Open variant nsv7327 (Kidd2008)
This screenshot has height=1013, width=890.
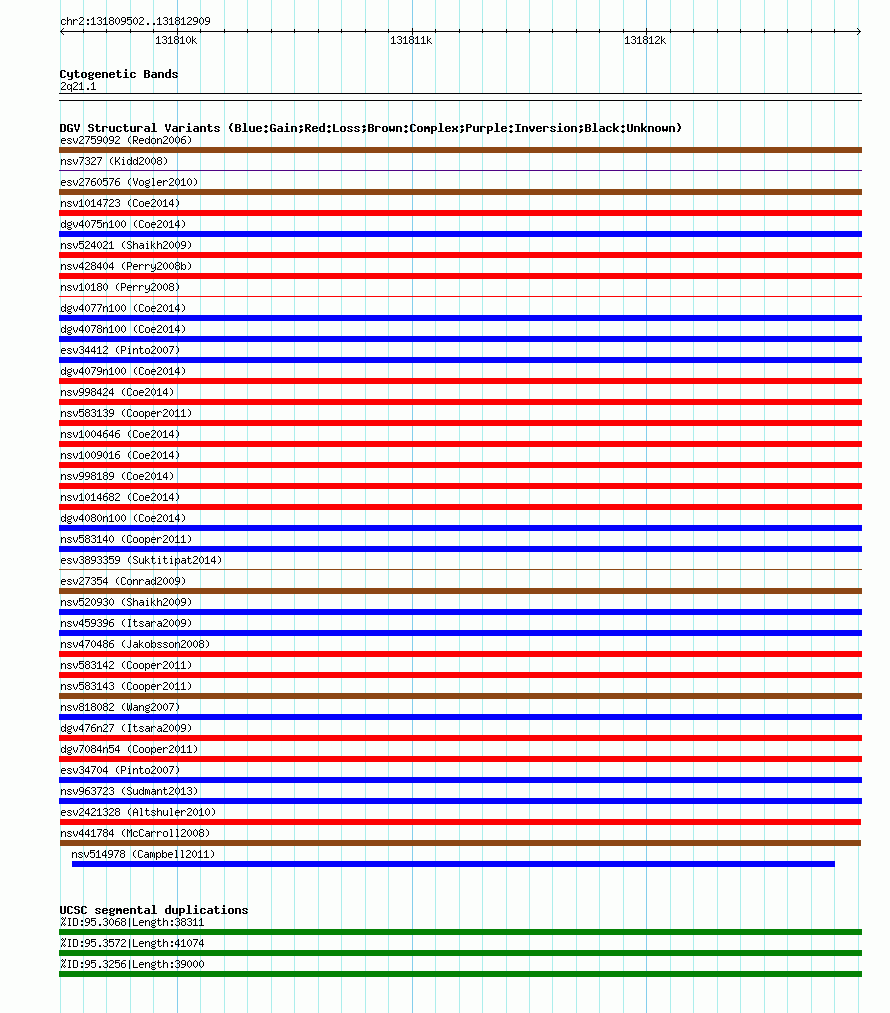114,162
